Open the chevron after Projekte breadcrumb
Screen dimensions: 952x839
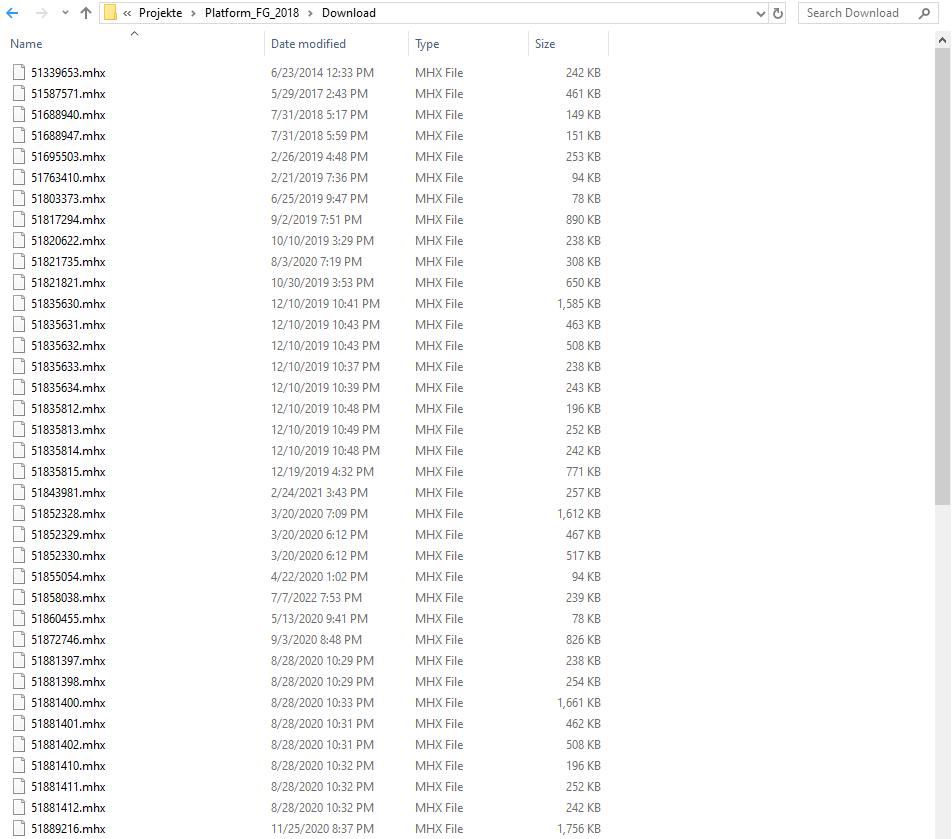(x=193, y=13)
